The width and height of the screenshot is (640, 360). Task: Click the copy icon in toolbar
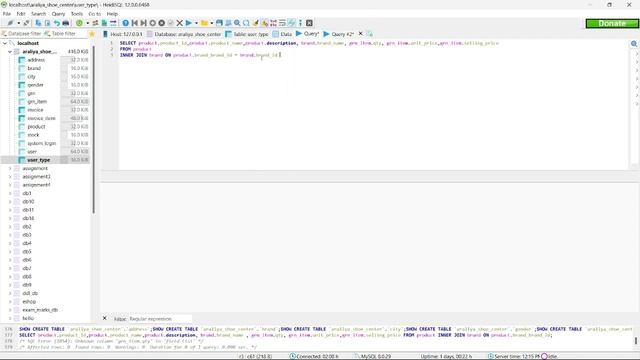[38, 23]
